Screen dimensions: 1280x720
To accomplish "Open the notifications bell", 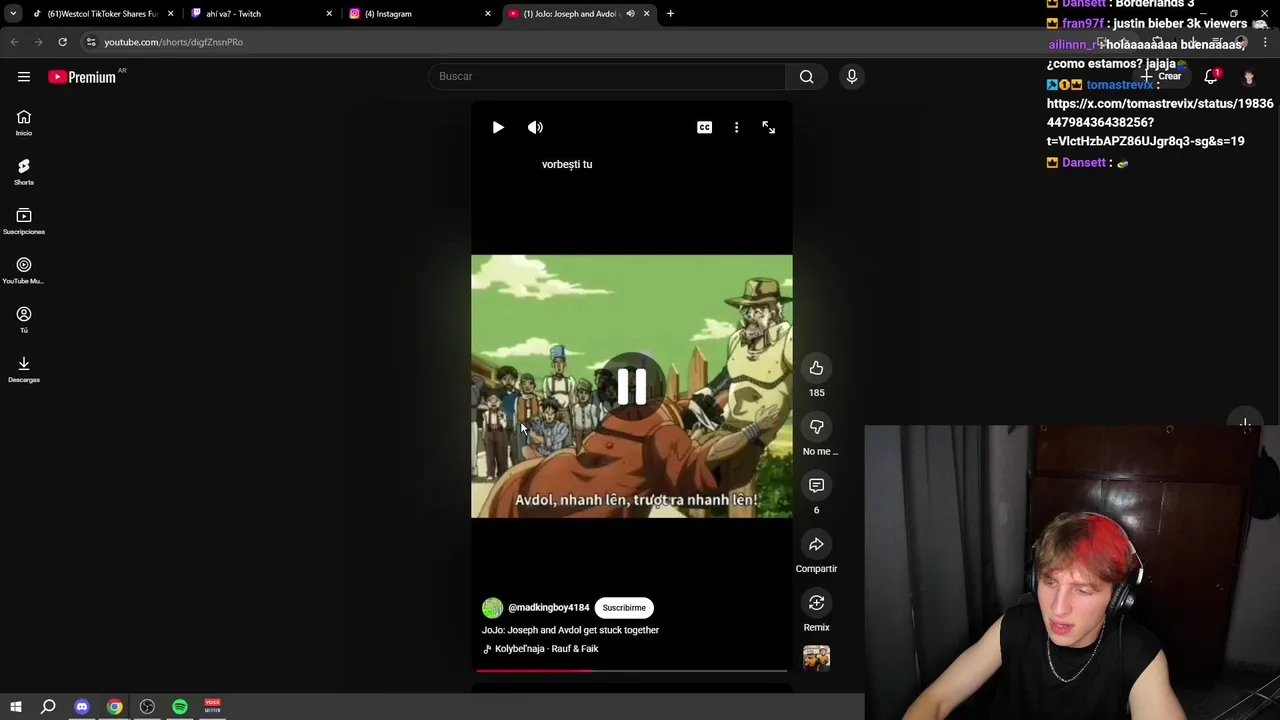I will click(1211, 77).
